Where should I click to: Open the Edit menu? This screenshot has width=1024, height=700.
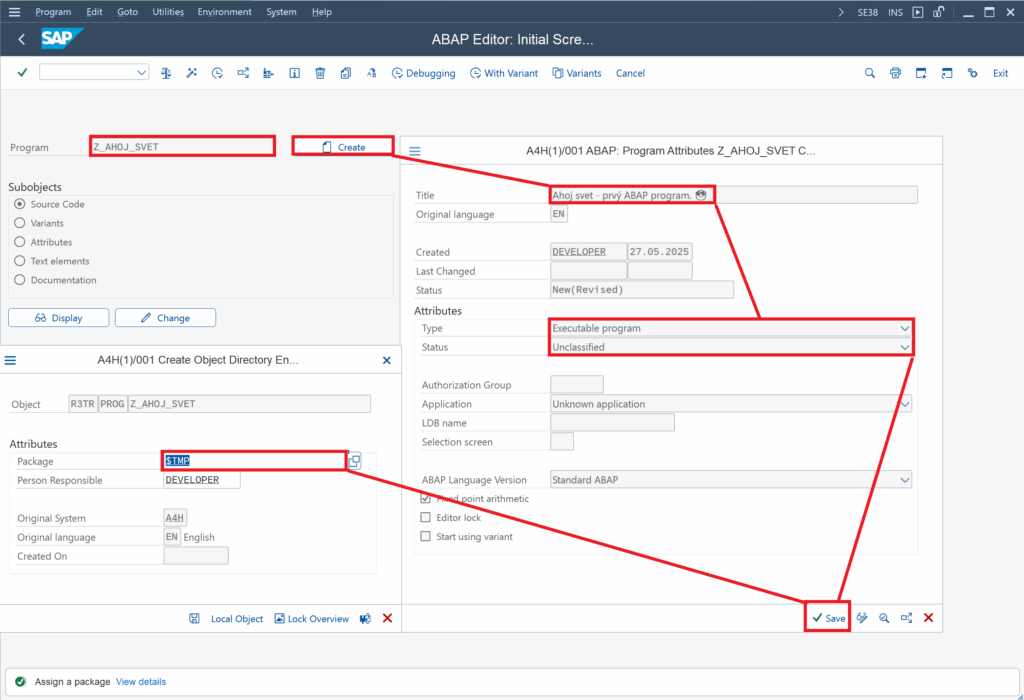point(94,12)
